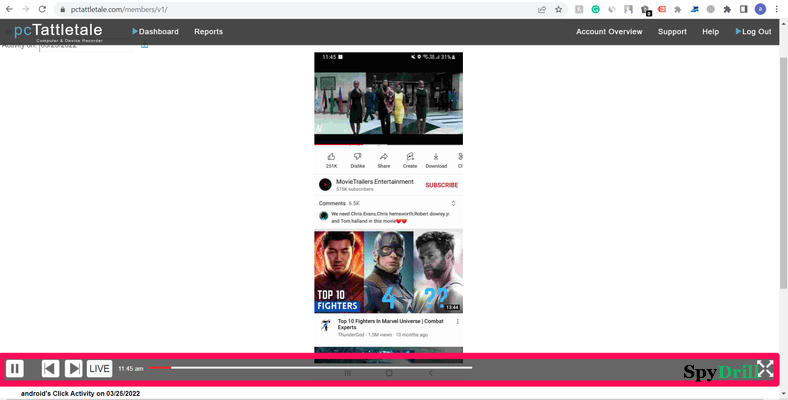
Task: Click the Chrome profile avatar
Action: click(x=760, y=9)
